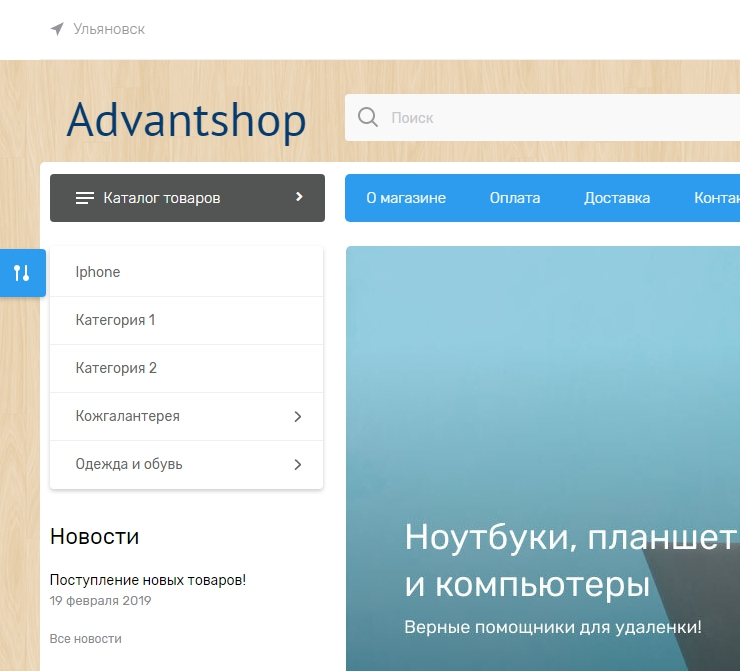
Task: Click the hamburger icon in Каталог товаров
Action: point(85,198)
